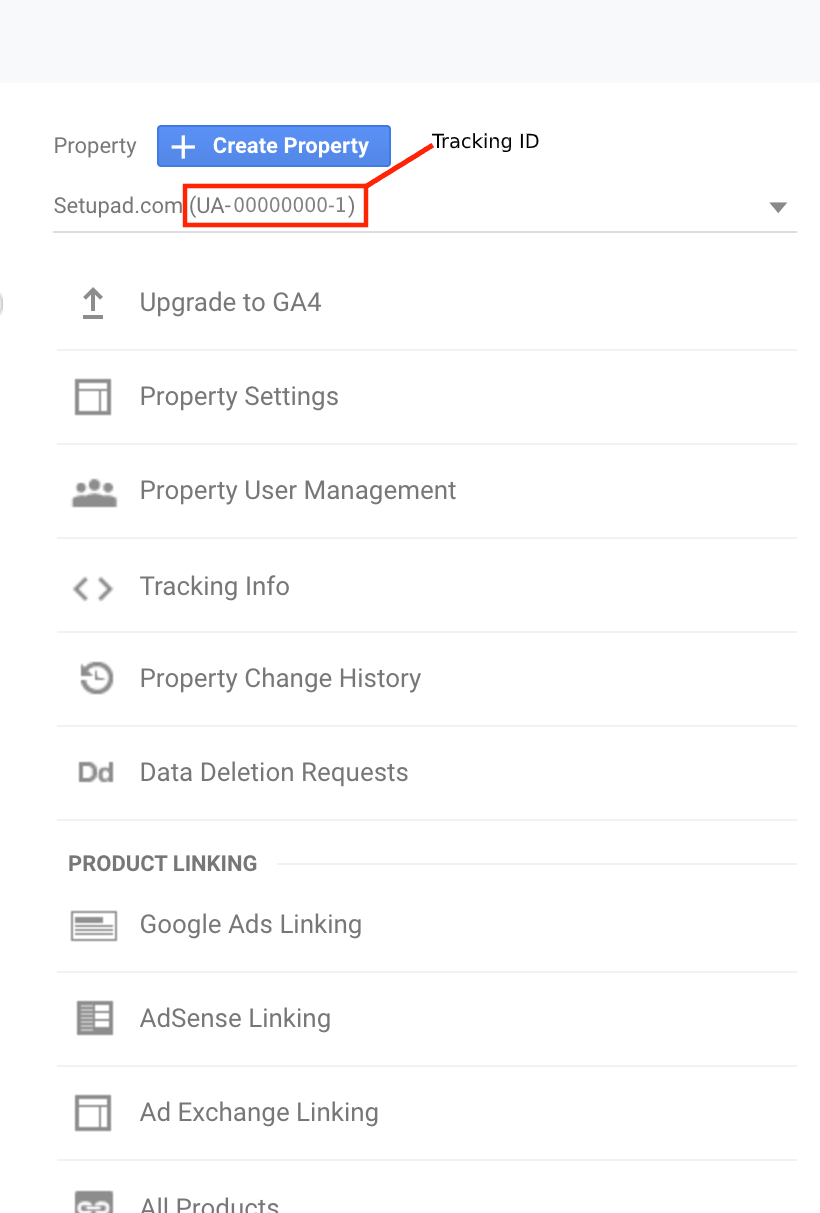Click the Property User Management people icon
The height and width of the screenshot is (1213, 820).
click(x=93, y=490)
